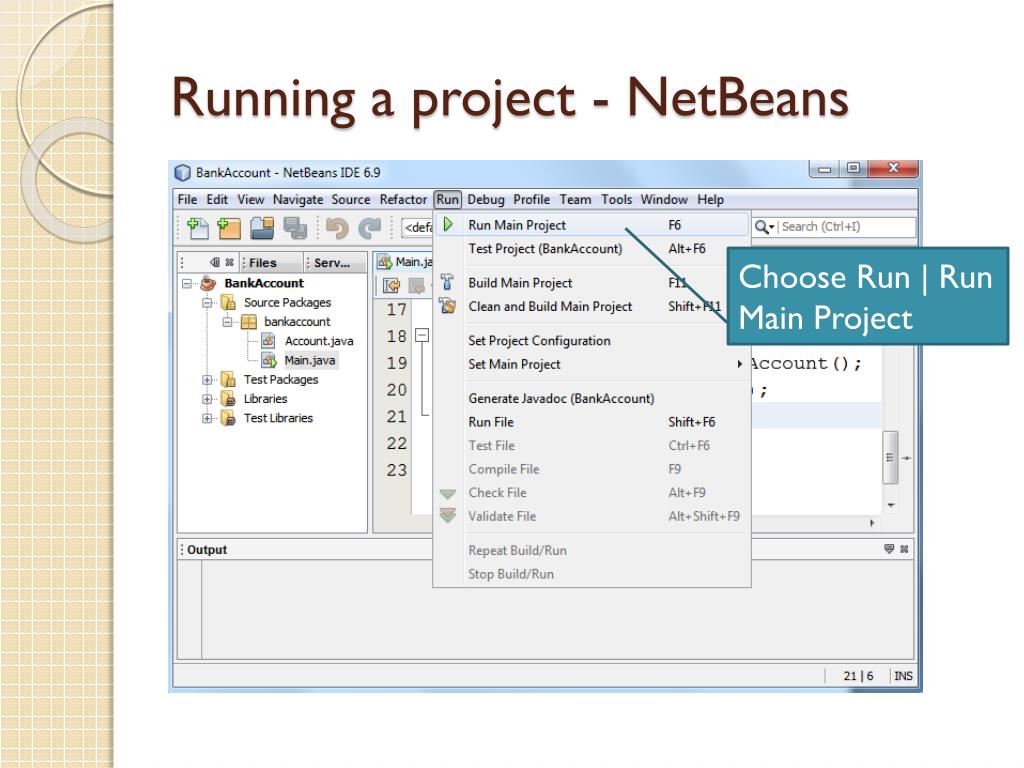This screenshot has height=768, width=1024.
Task: Click the Undo toolbar icon
Action: [x=337, y=228]
